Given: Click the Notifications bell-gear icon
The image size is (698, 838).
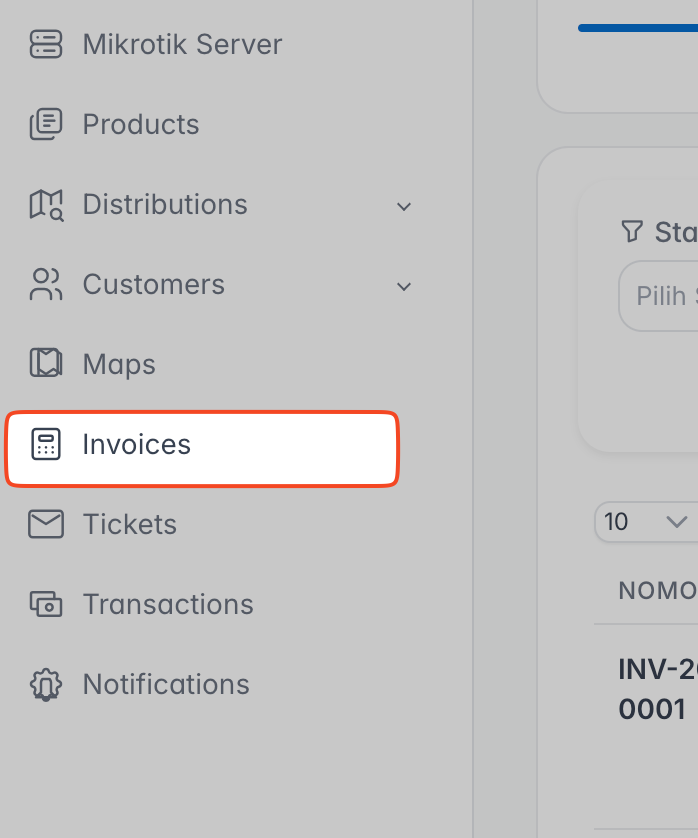Looking at the screenshot, I should (x=46, y=684).
